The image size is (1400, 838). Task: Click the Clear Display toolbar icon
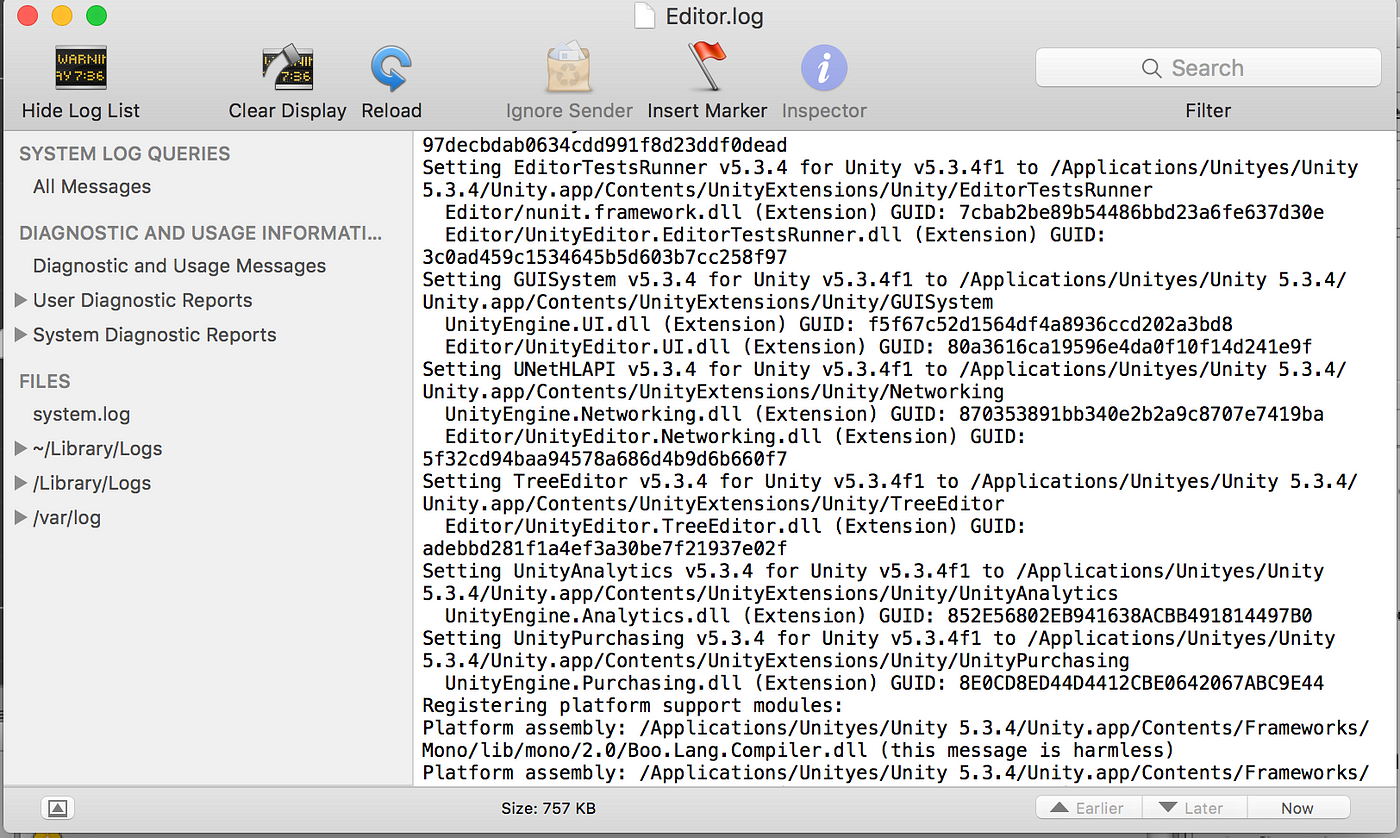(288, 68)
